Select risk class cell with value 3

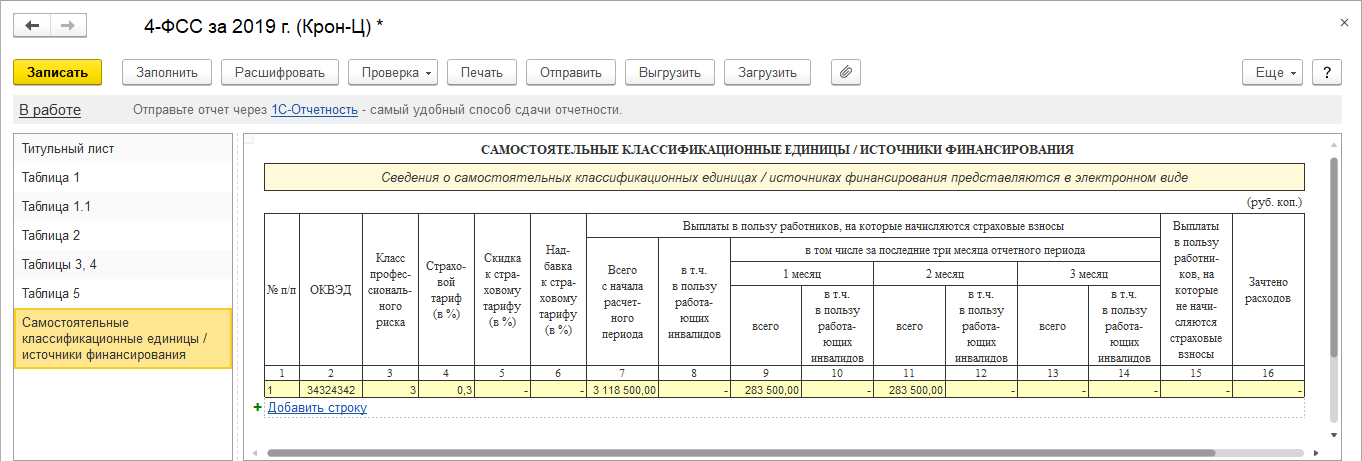pyautogui.click(x=390, y=390)
